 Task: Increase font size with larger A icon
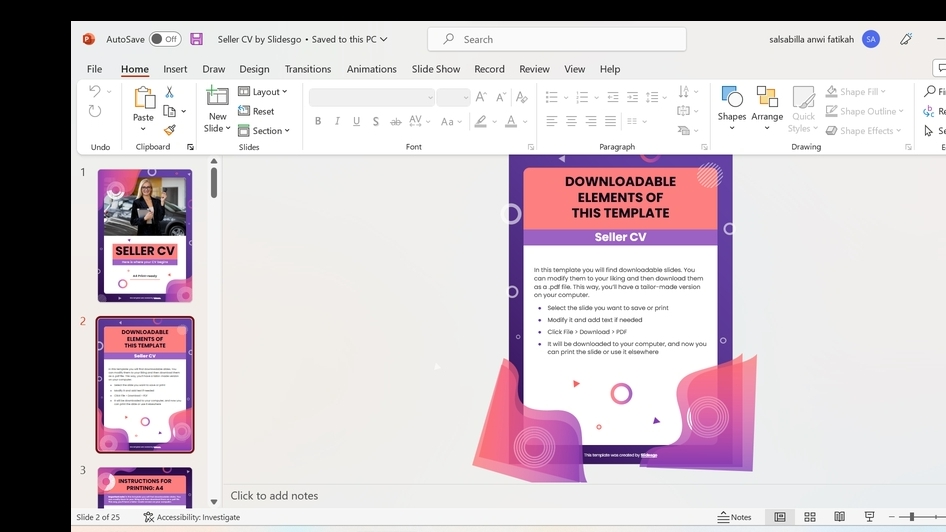[x=481, y=97]
